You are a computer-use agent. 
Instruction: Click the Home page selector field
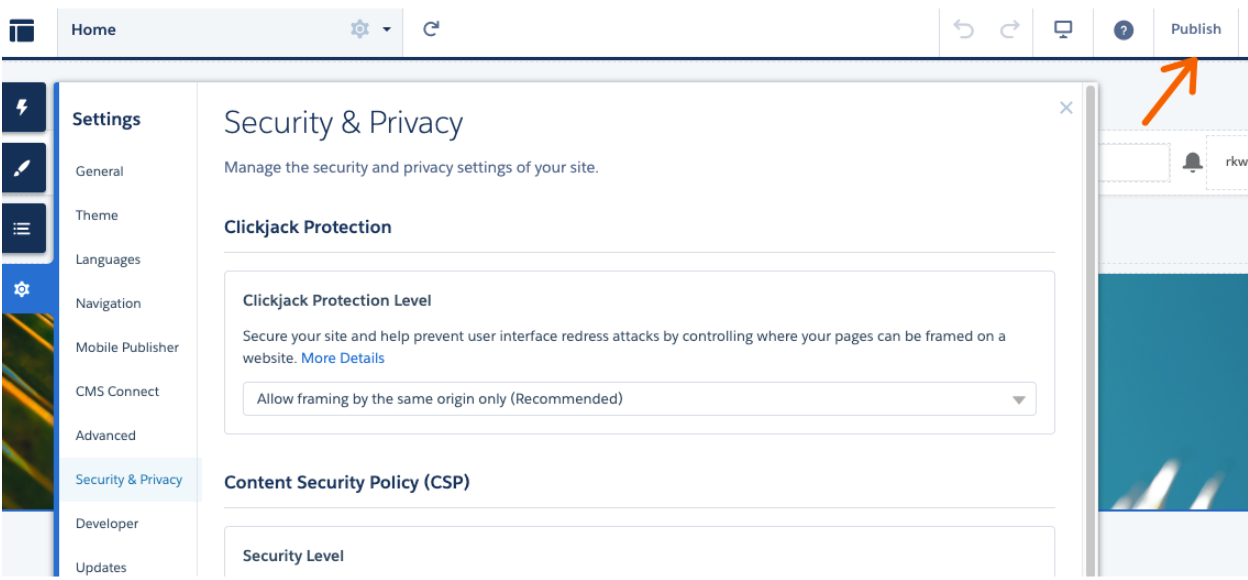pos(230,30)
